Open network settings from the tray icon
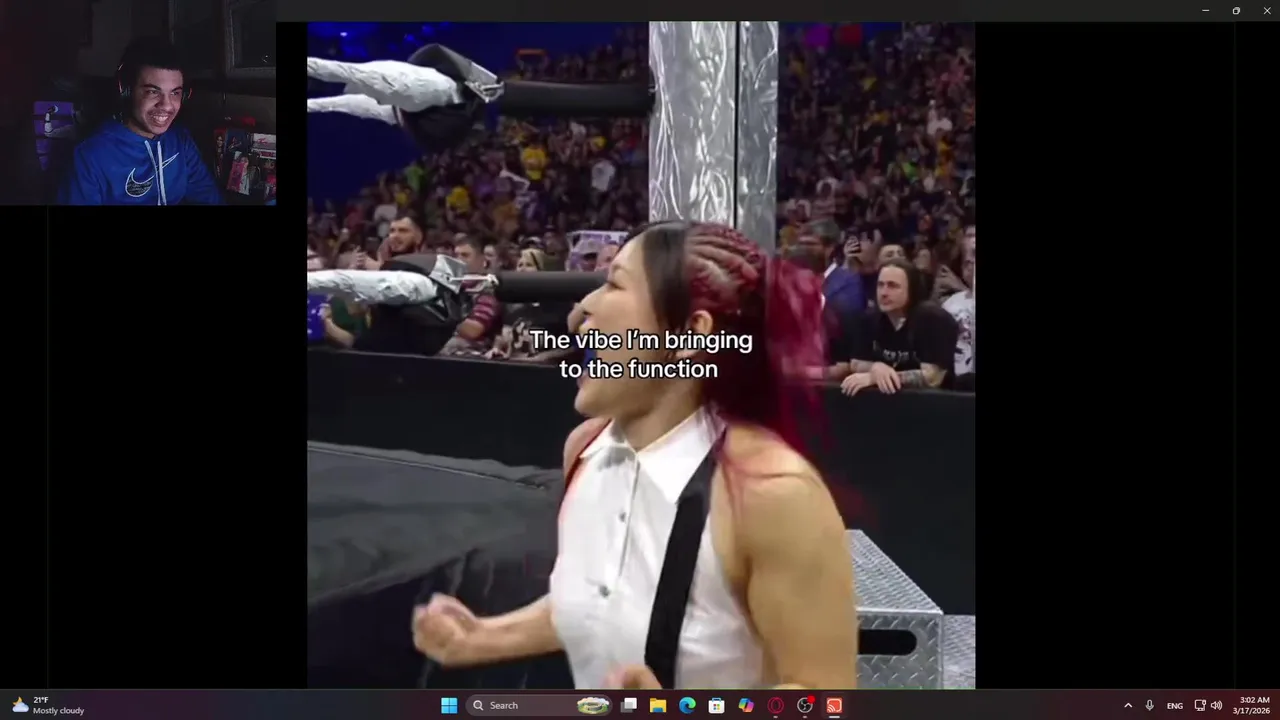Image resolution: width=1280 pixels, height=720 pixels. (1200, 705)
